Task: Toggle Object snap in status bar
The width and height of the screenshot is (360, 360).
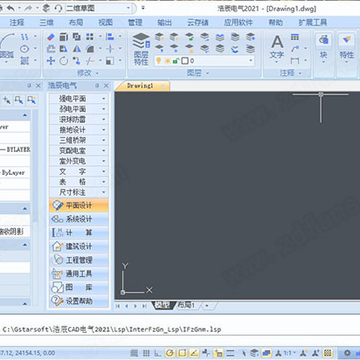Action: 182,353
